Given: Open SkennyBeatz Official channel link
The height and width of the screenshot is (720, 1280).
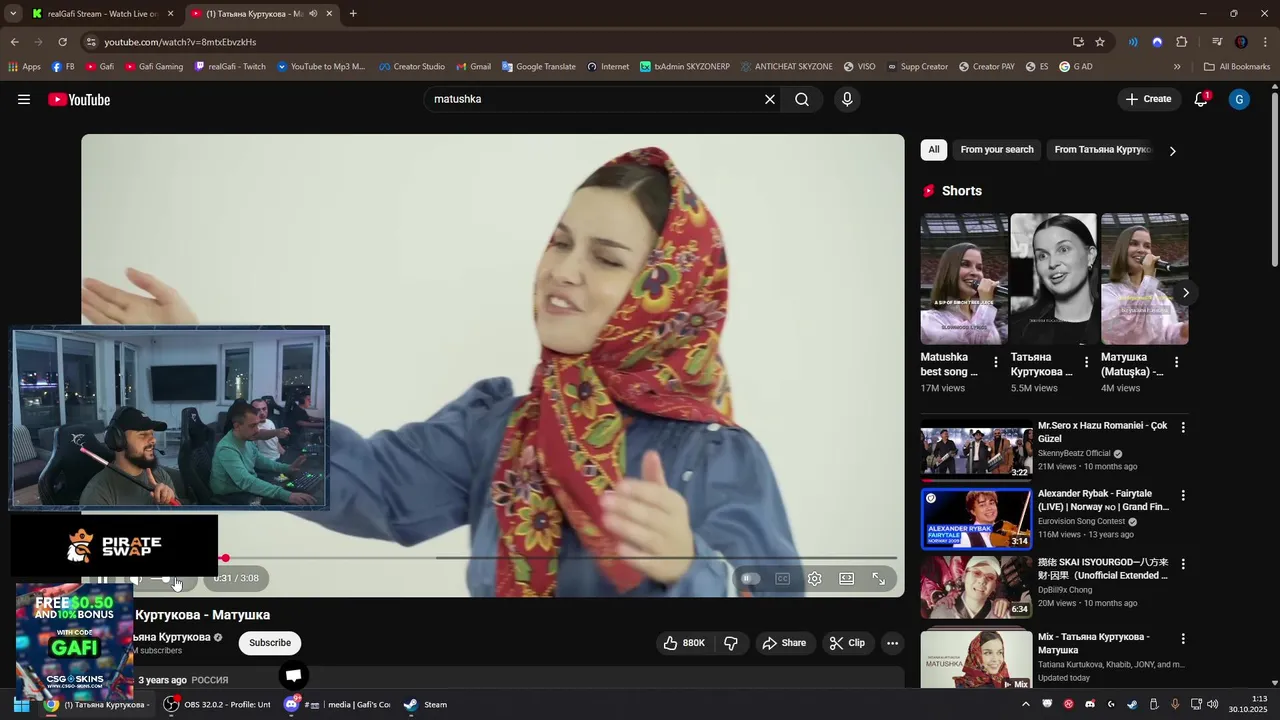Looking at the screenshot, I should 1074,453.
